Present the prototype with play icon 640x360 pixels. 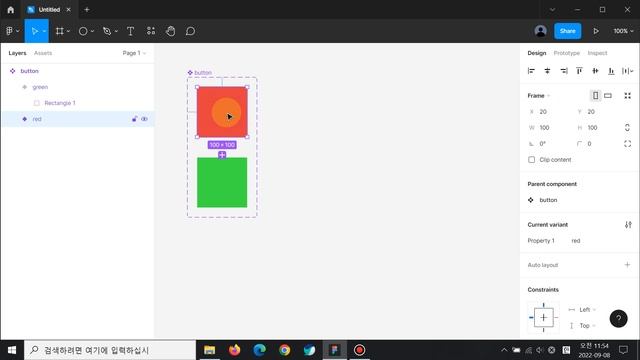(596, 31)
